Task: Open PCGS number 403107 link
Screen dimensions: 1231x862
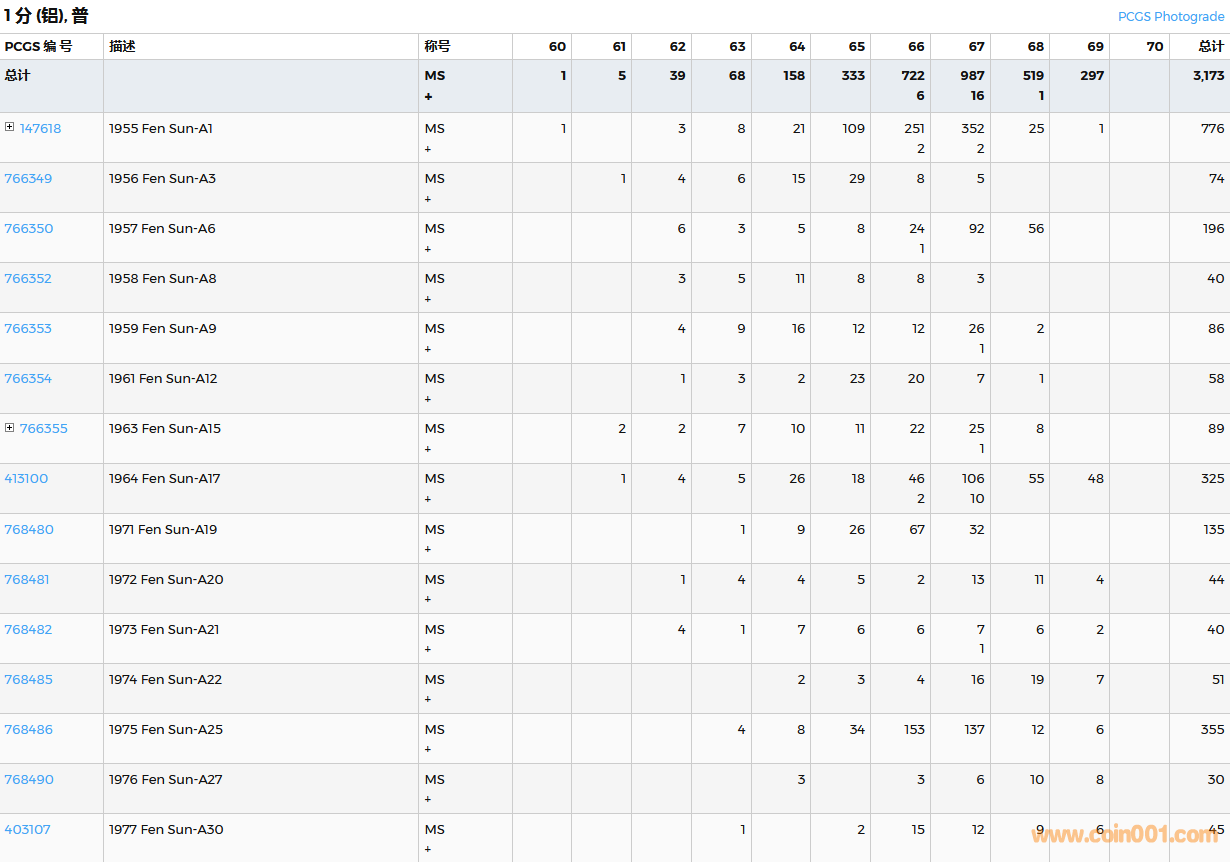Action: pyautogui.click(x=27, y=830)
